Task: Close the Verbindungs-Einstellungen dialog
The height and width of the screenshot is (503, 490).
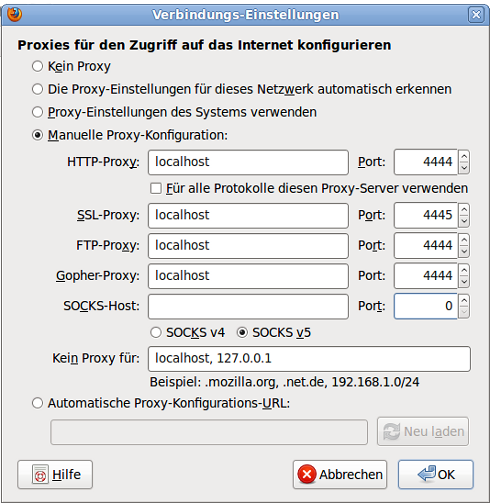Action: coord(476,15)
